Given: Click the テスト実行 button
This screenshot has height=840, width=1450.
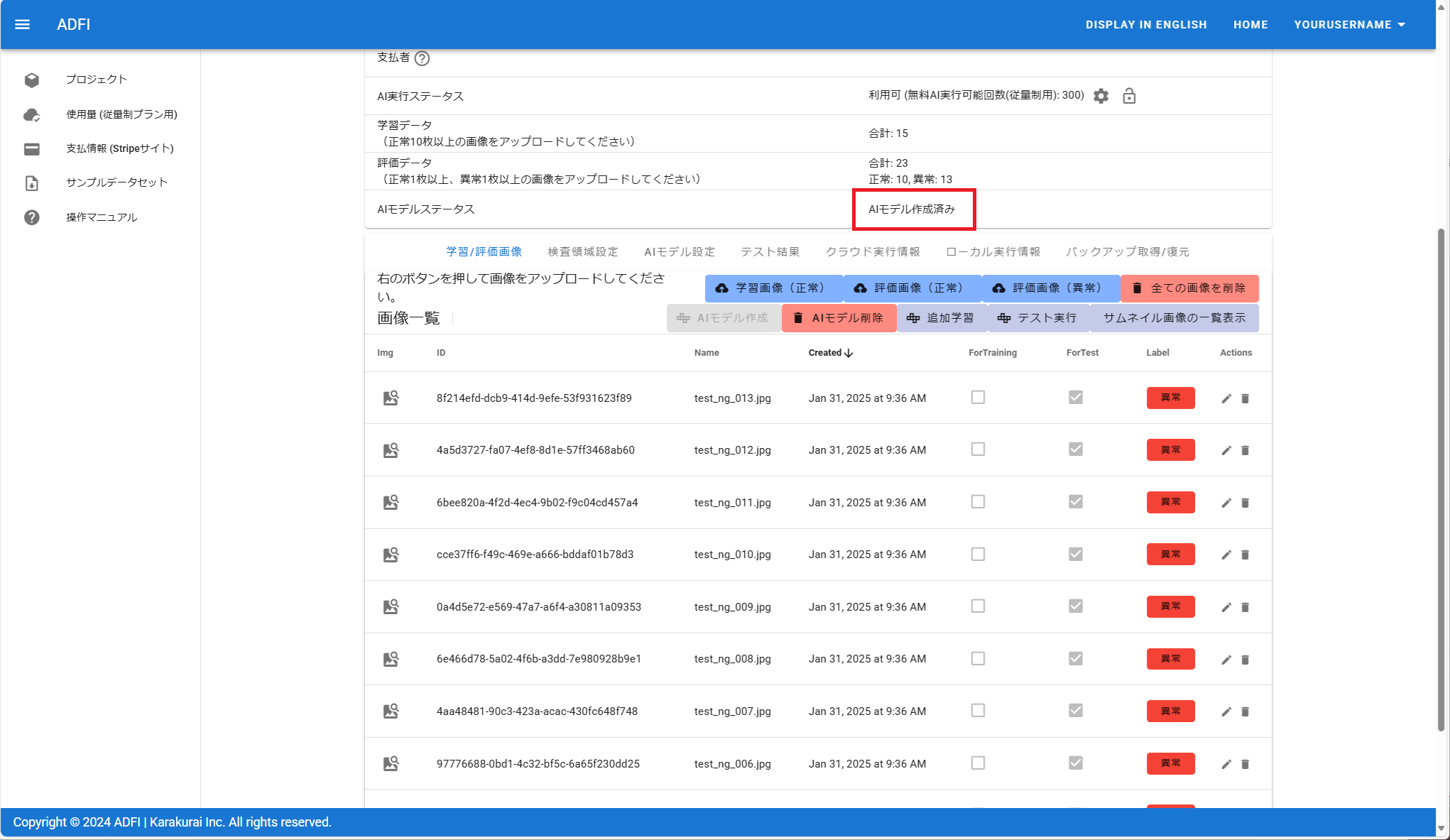Looking at the screenshot, I should (x=1037, y=318).
